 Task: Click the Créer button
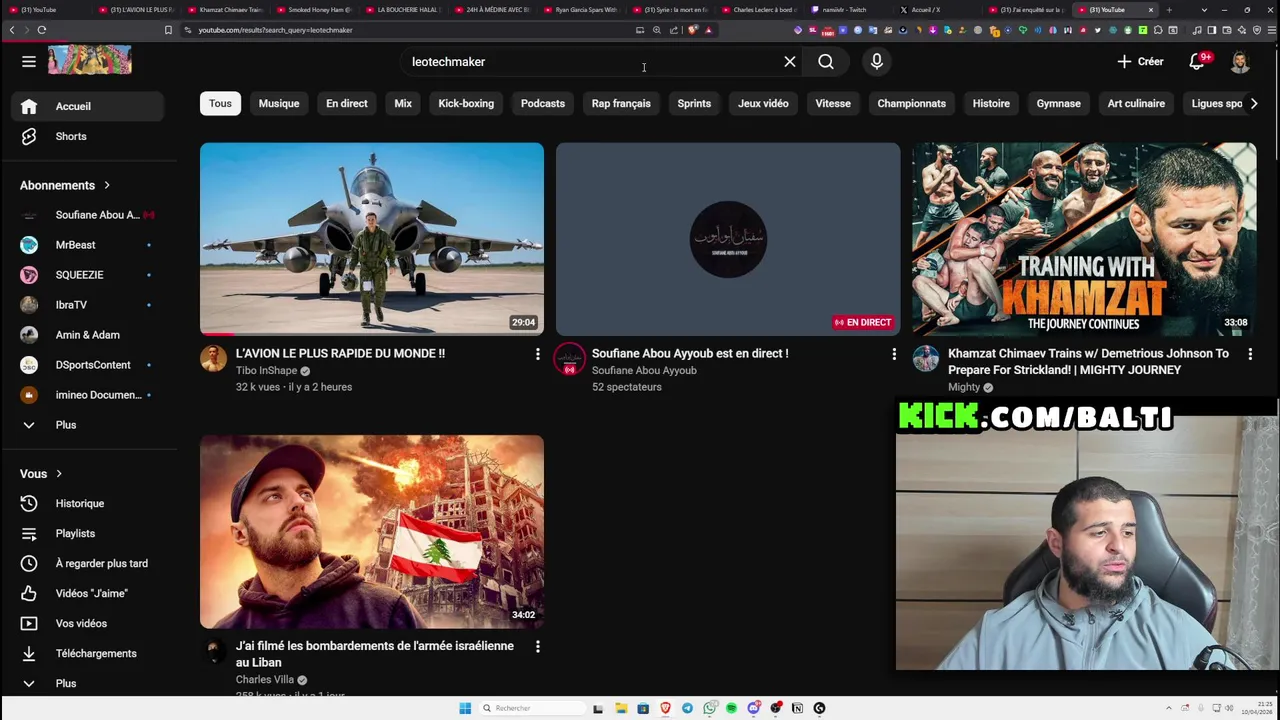point(1141,62)
